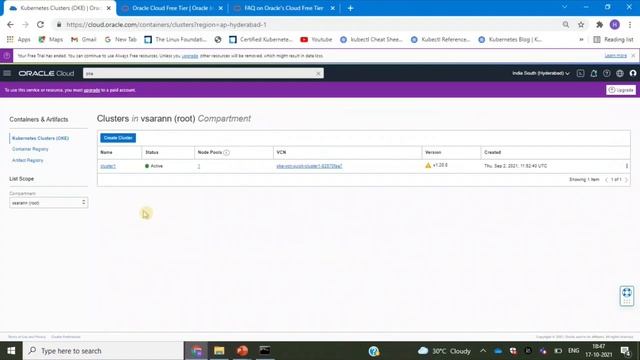
Task: Open the Apps bookmark
Action: click(18, 40)
